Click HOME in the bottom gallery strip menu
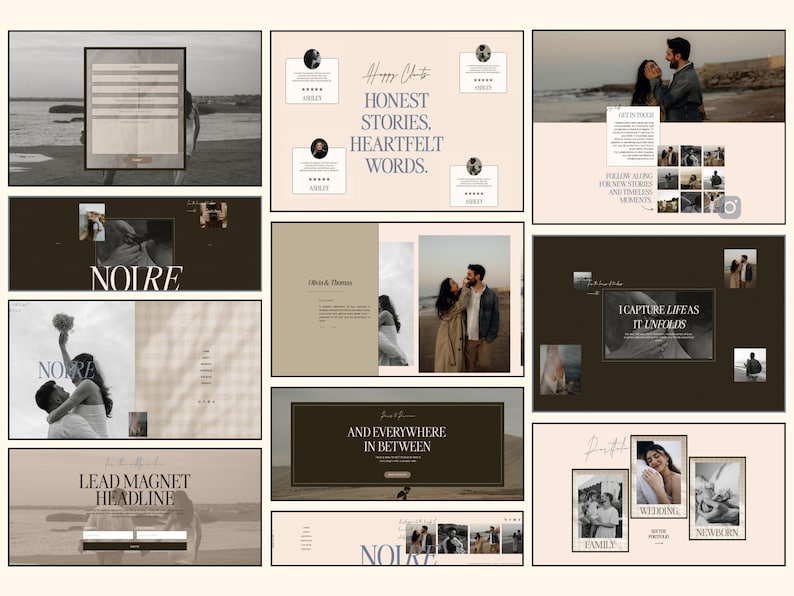This screenshot has width=794, height=596. click(x=306, y=528)
